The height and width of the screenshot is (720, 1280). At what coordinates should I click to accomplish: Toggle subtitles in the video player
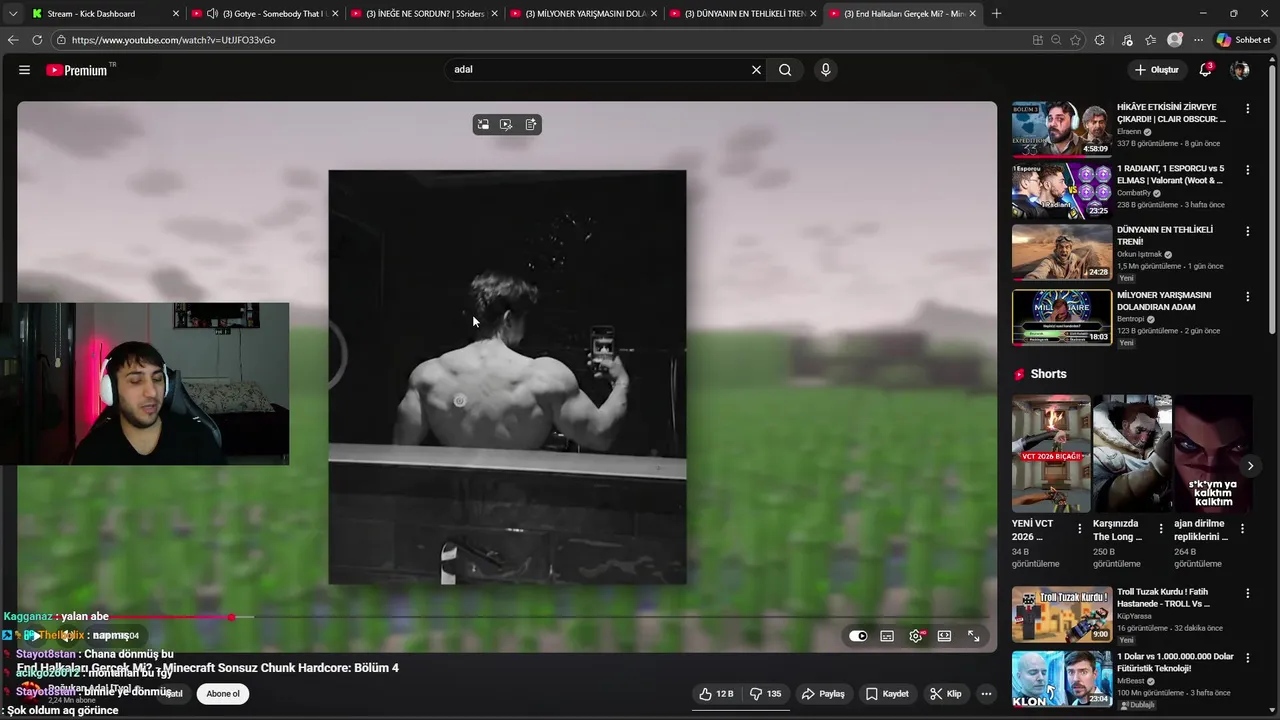[x=887, y=636]
